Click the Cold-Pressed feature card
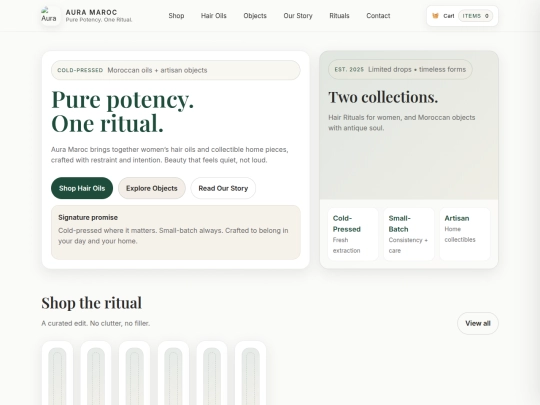The height and width of the screenshot is (405, 540). pyautogui.click(x=353, y=234)
